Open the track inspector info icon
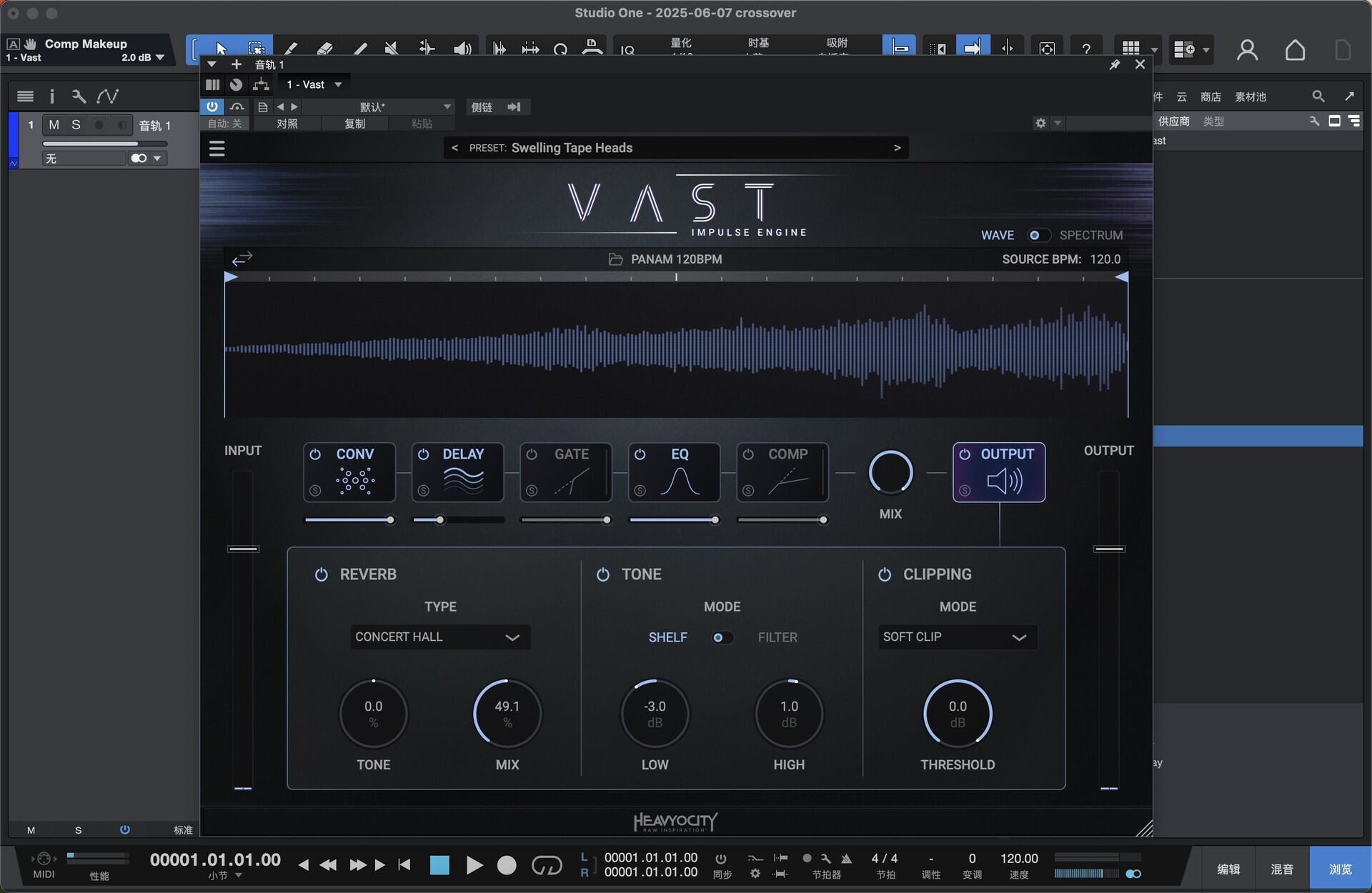 coord(51,96)
